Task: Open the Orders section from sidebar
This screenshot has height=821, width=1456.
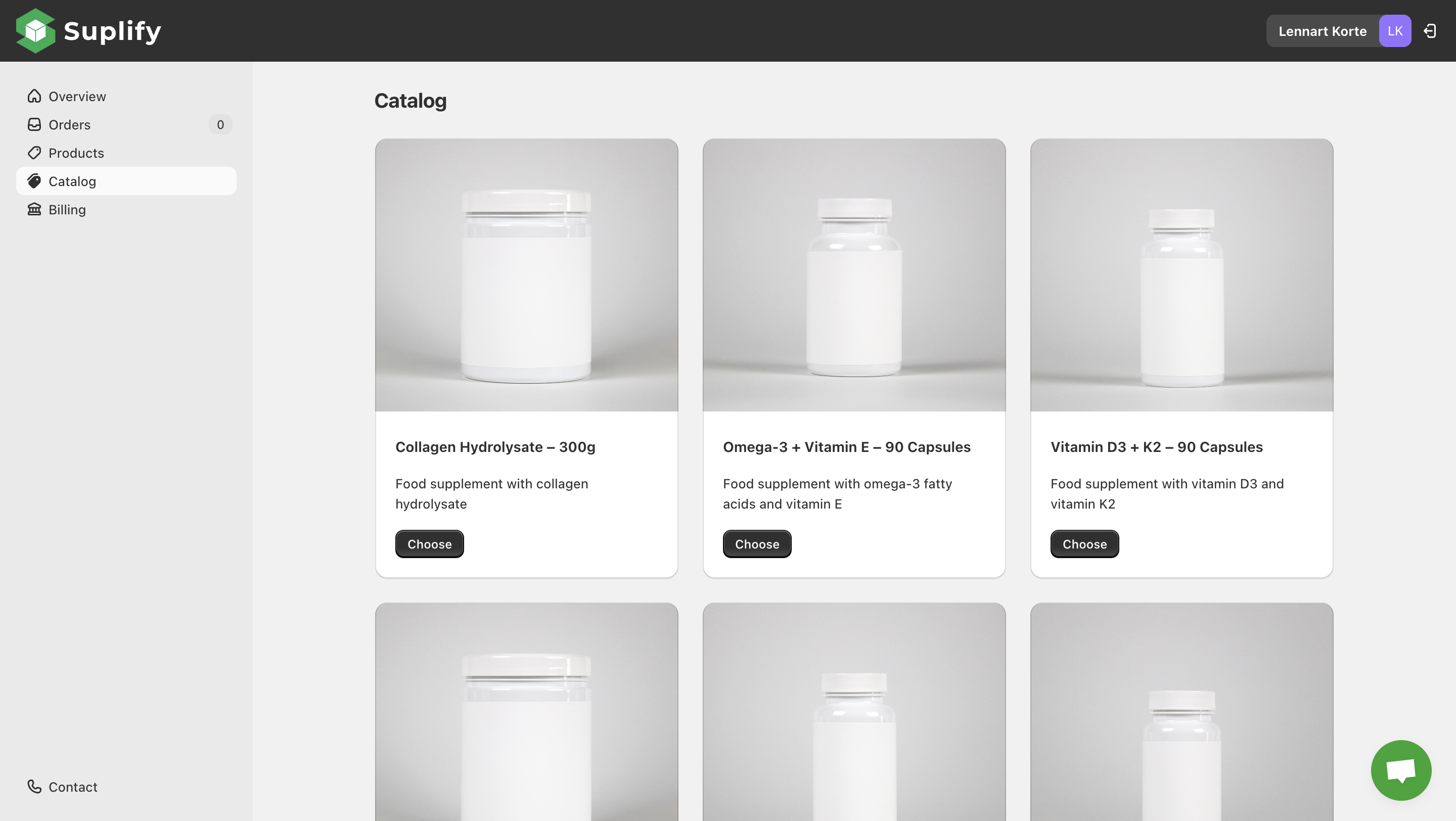Action: coord(70,124)
